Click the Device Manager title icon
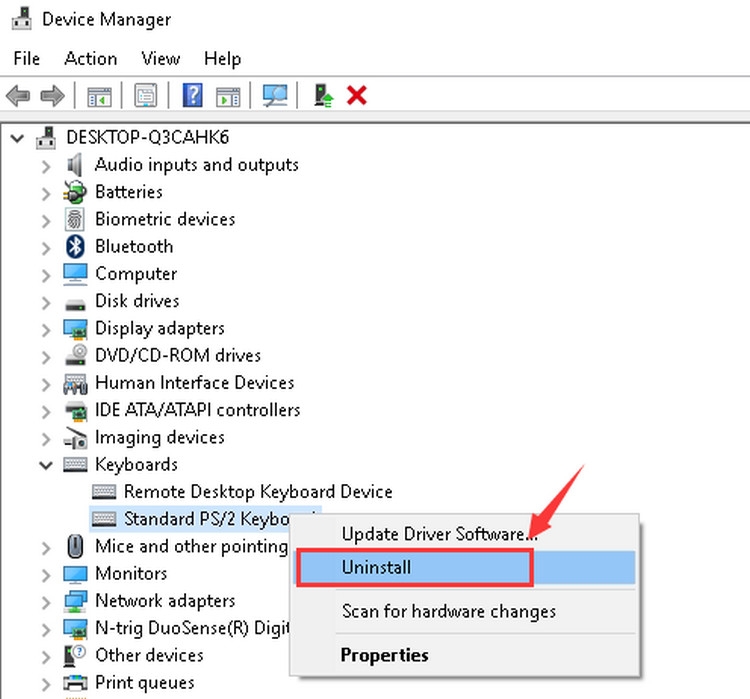Screen dimensions: 750x699 [22, 19]
